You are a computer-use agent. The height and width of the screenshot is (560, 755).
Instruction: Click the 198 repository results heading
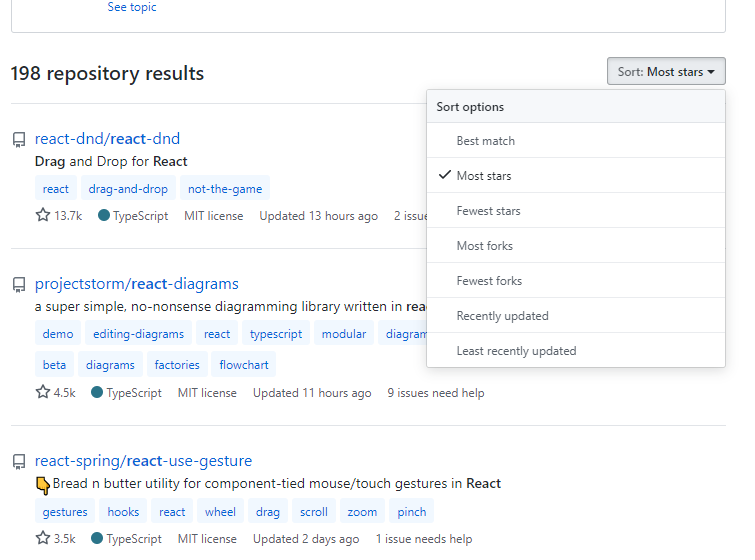click(x=107, y=73)
